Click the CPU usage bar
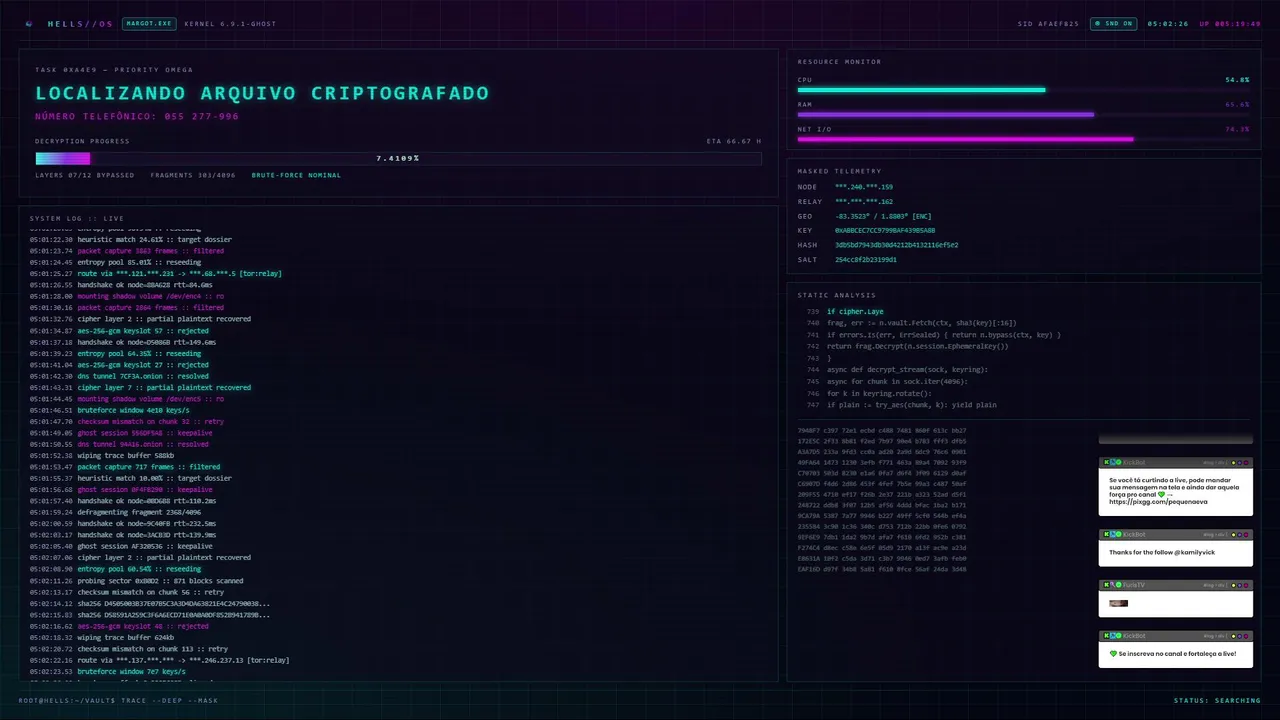The width and height of the screenshot is (1280, 720). 1023,90
